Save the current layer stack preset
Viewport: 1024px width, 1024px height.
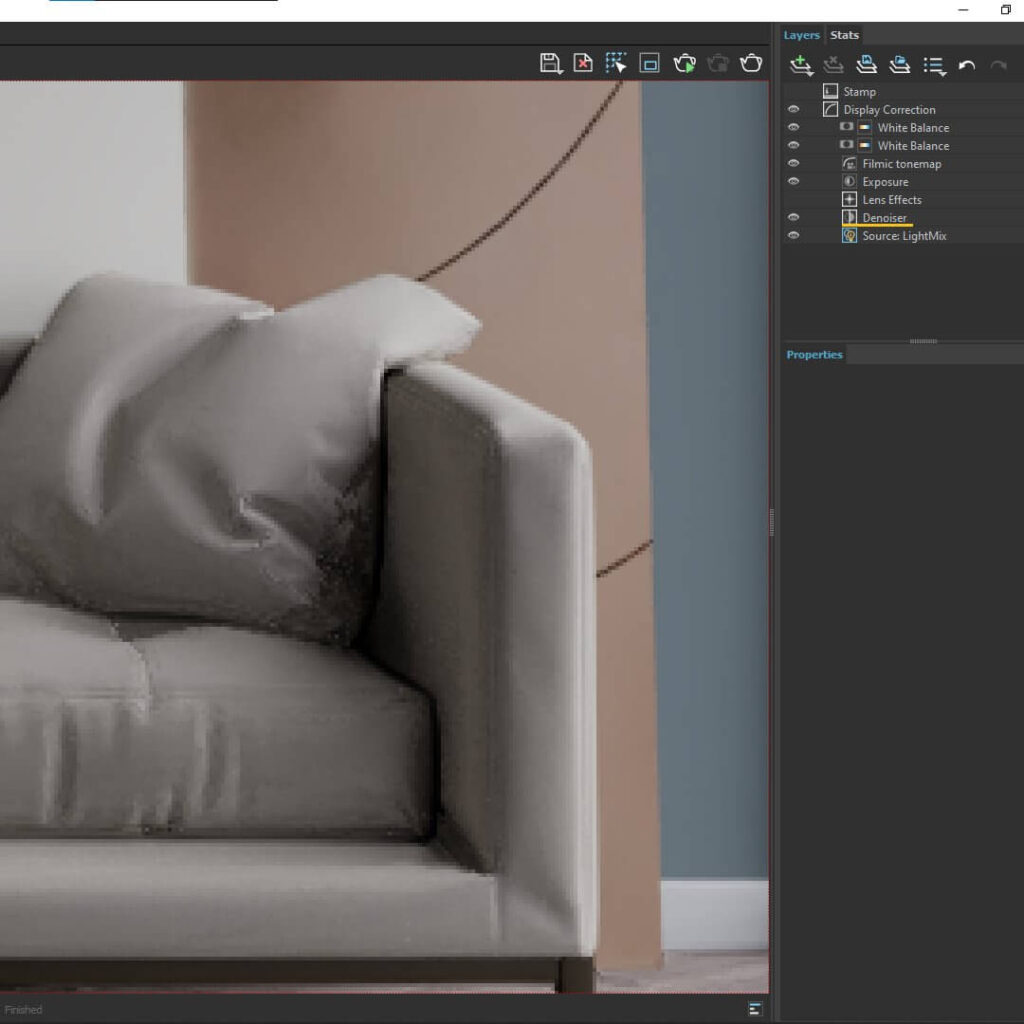point(867,64)
